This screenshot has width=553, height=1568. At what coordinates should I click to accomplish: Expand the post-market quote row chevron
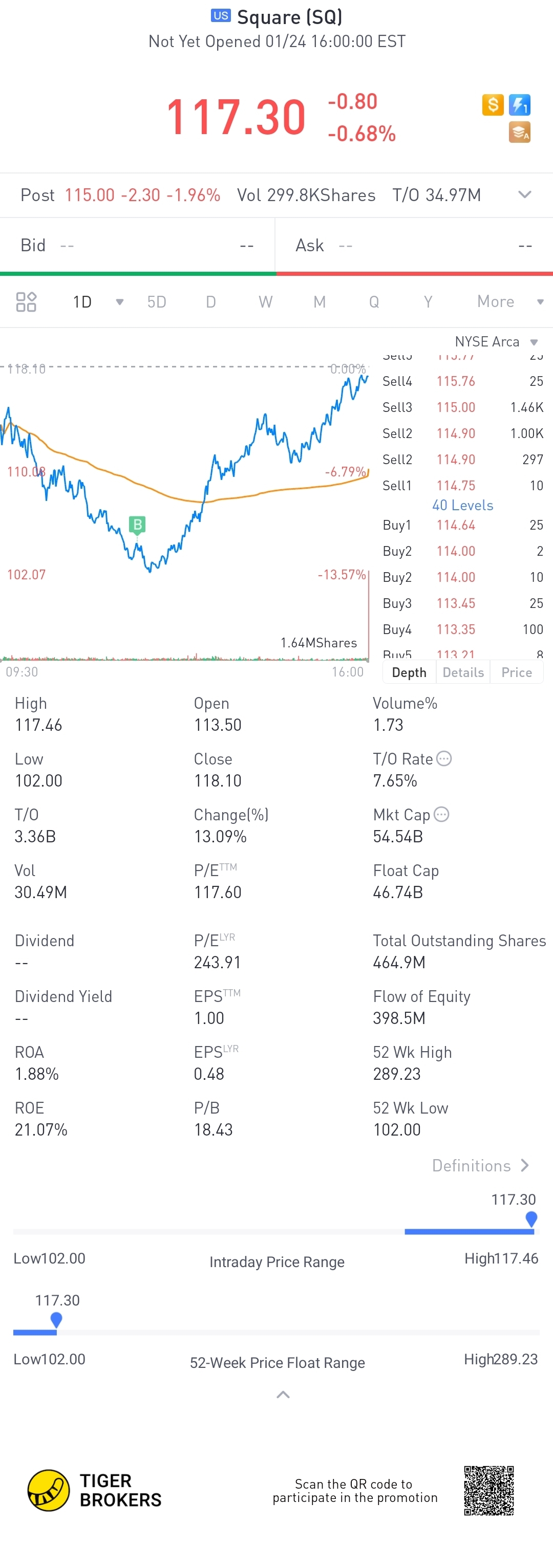pyautogui.click(x=524, y=195)
